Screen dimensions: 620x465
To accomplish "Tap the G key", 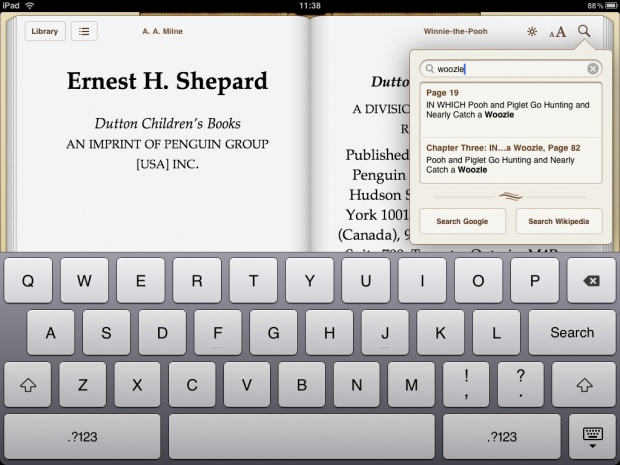I will pos(274,332).
